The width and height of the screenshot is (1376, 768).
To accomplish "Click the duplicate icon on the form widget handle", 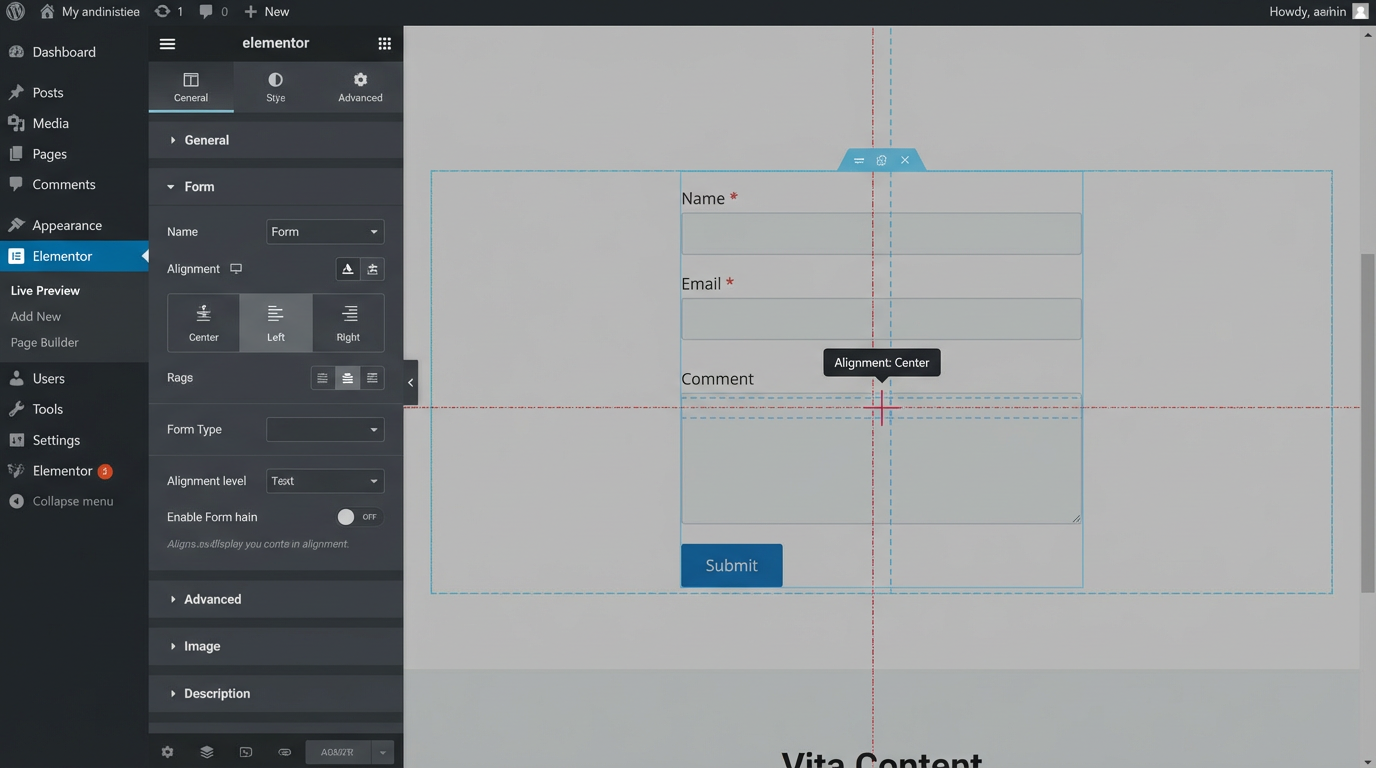I will click(881, 160).
